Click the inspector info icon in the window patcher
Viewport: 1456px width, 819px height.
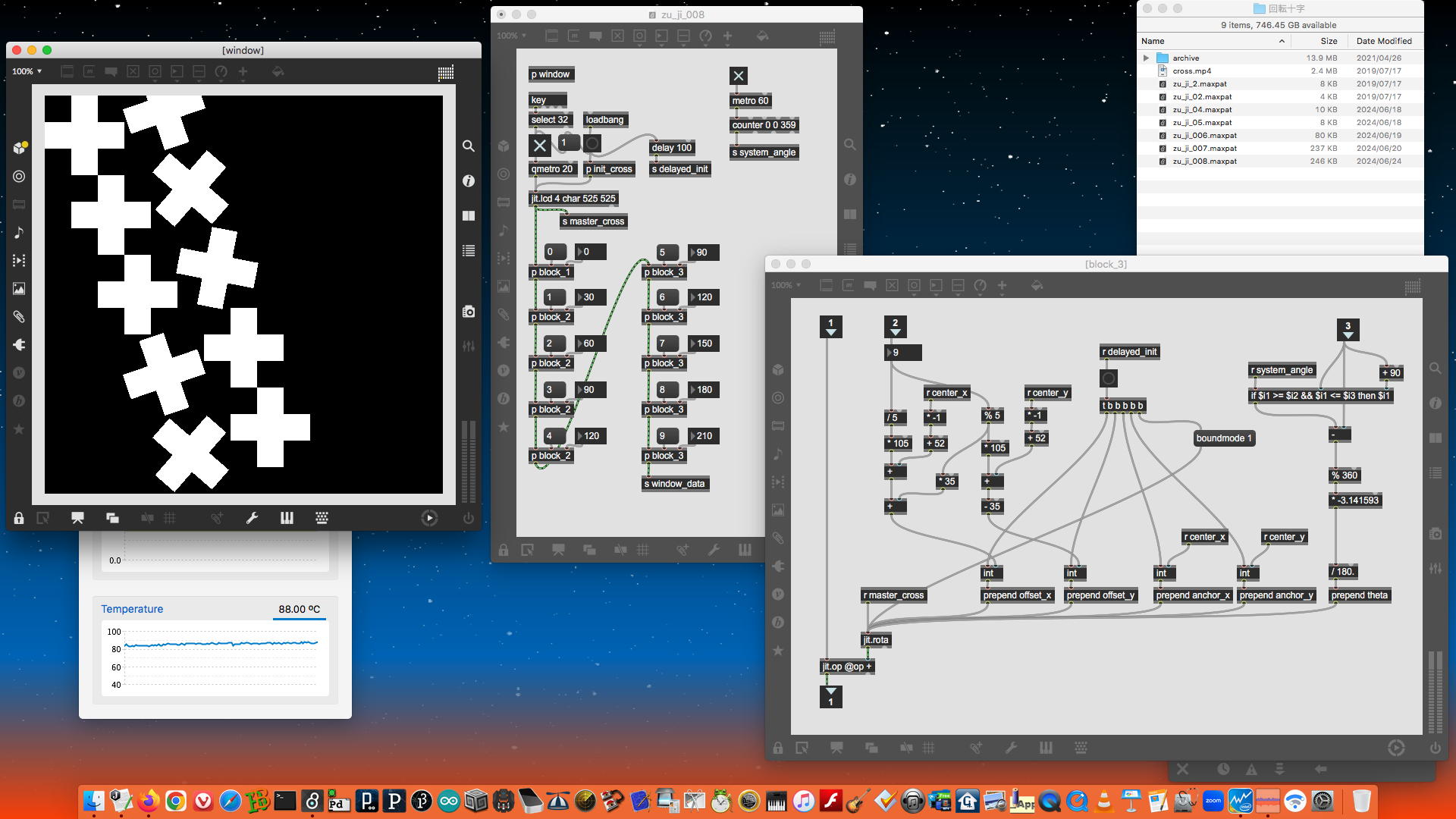point(469,180)
